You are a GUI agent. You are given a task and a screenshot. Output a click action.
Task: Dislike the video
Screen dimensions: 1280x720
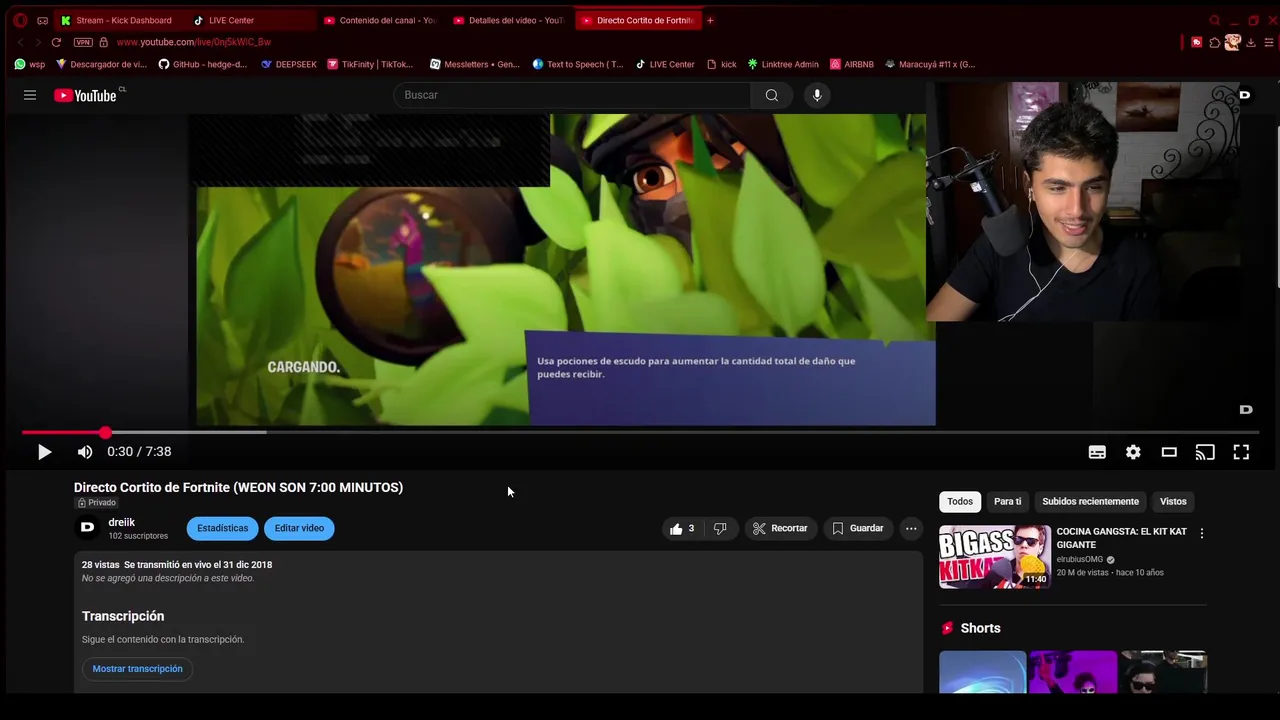click(720, 528)
